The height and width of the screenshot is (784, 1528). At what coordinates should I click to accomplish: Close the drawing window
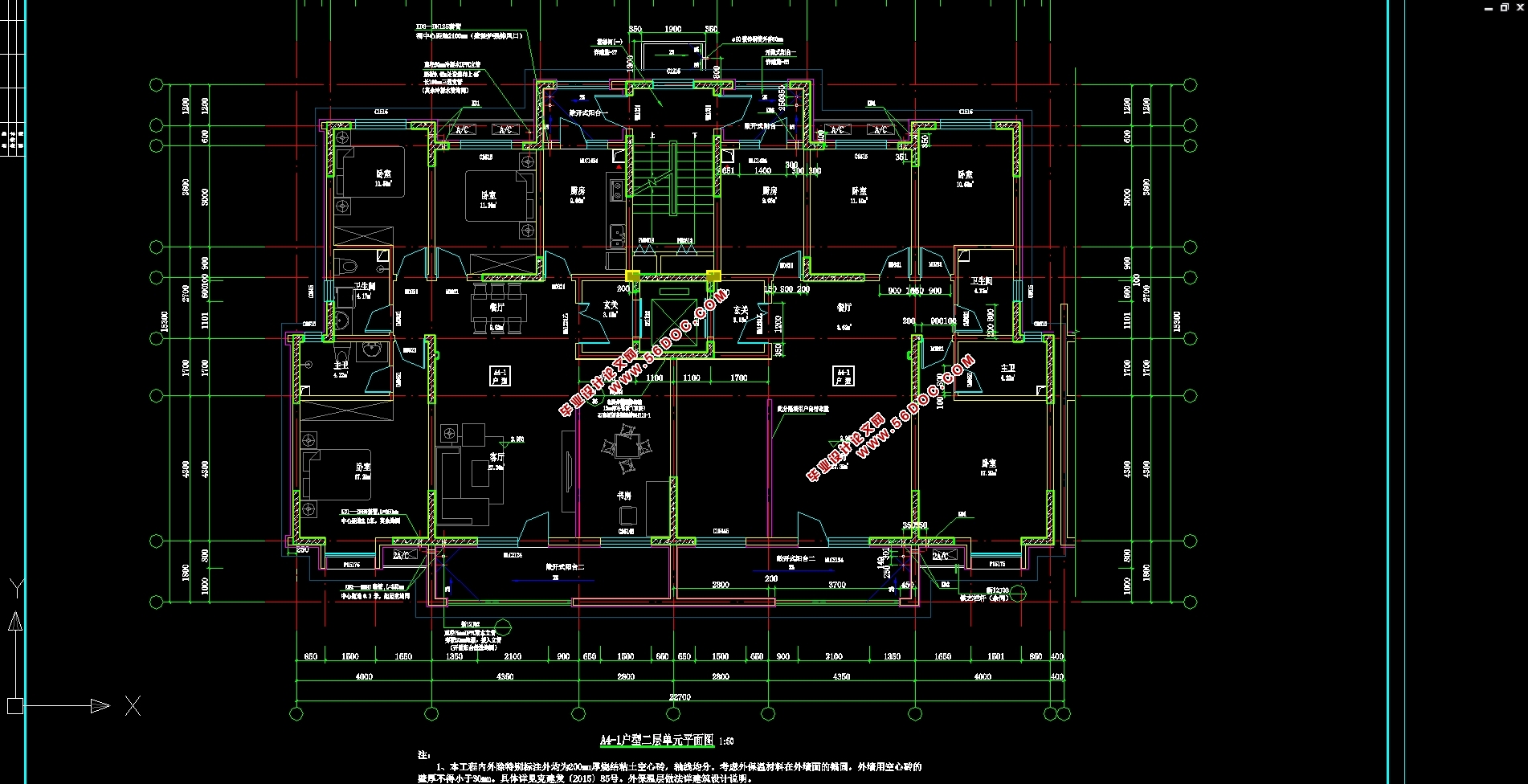point(1520,7)
